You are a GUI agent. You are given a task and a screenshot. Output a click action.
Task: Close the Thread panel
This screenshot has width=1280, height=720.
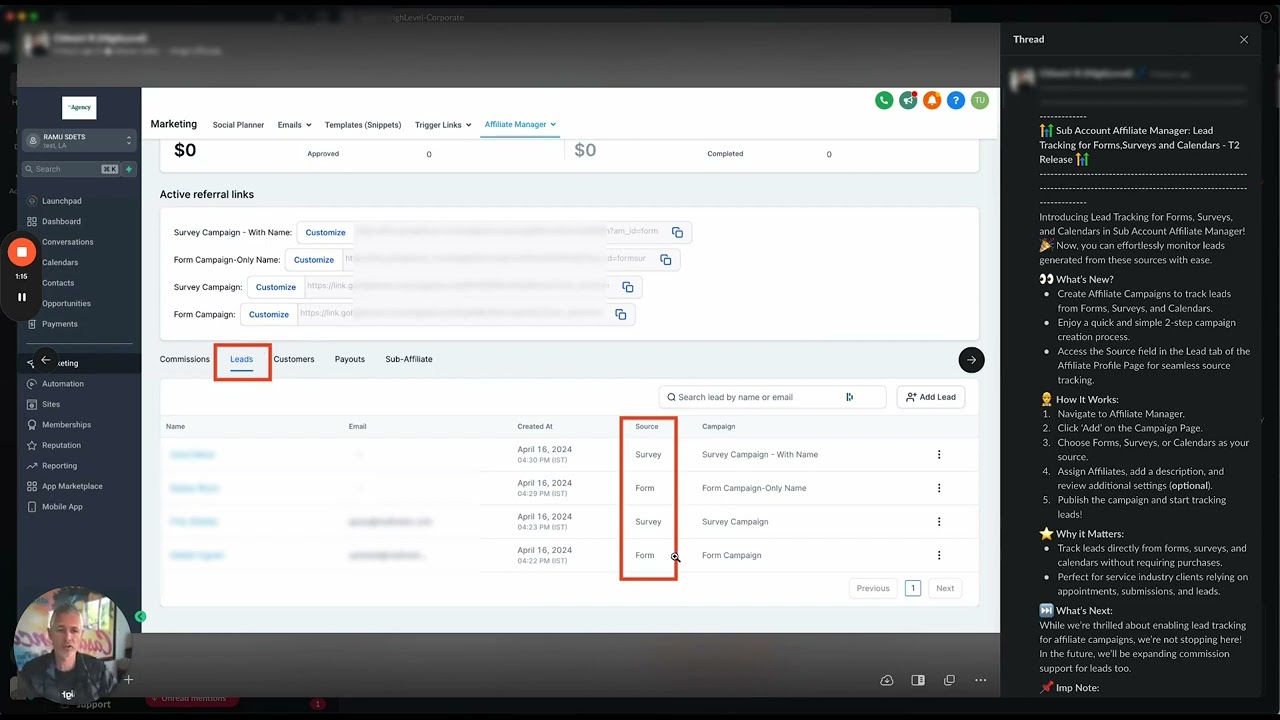tap(1244, 40)
